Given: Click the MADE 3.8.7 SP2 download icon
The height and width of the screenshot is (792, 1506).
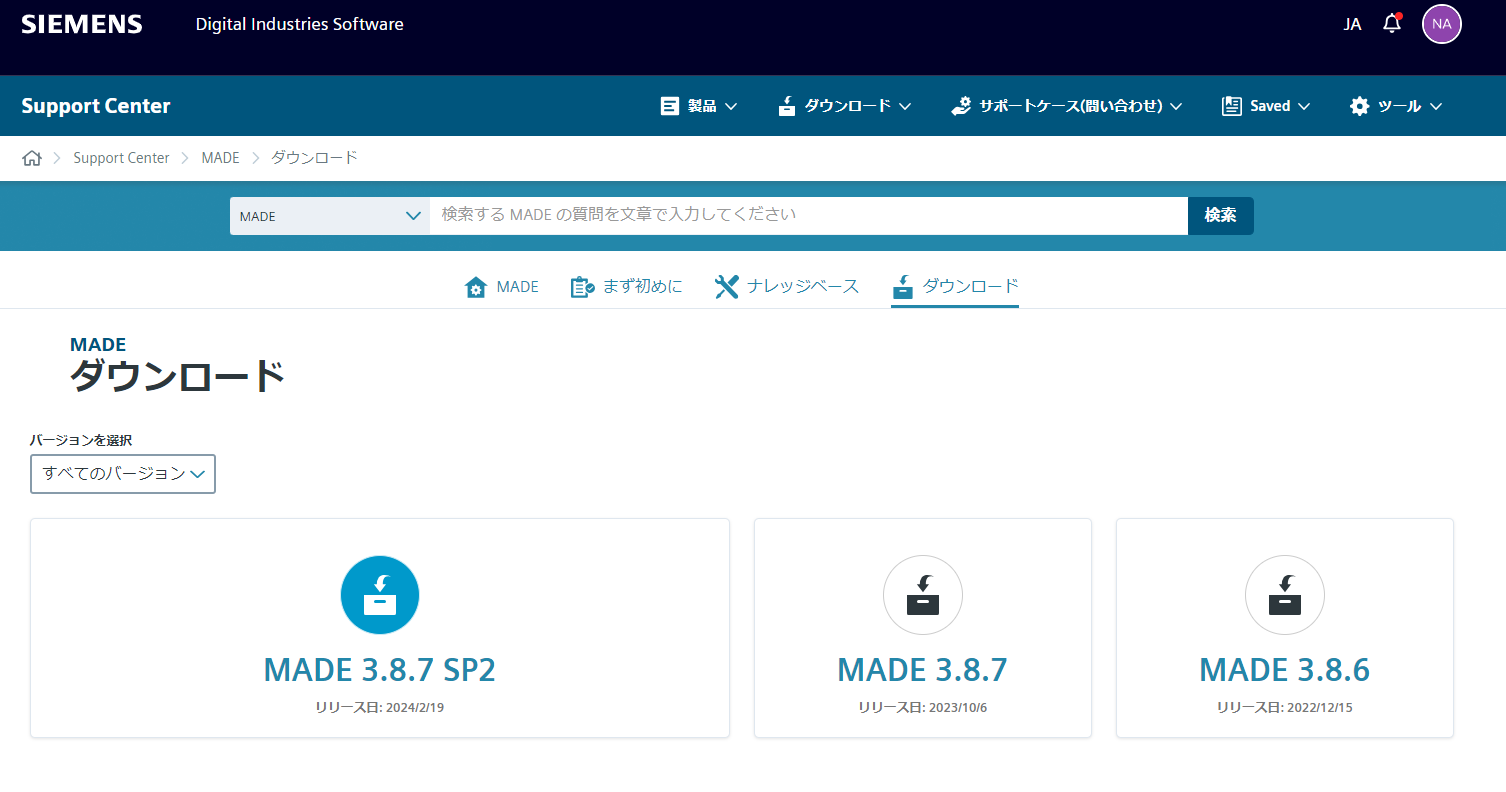Looking at the screenshot, I should click(x=380, y=595).
